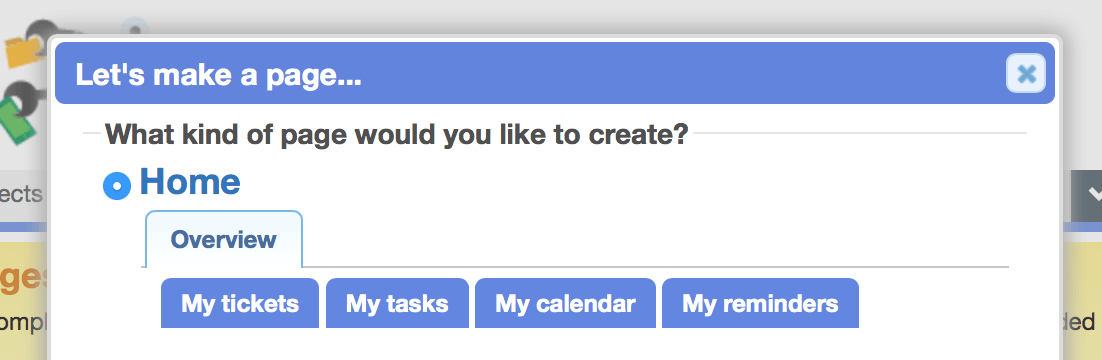Switch to the Overview tab
The height and width of the screenshot is (360, 1102).
click(223, 240)
